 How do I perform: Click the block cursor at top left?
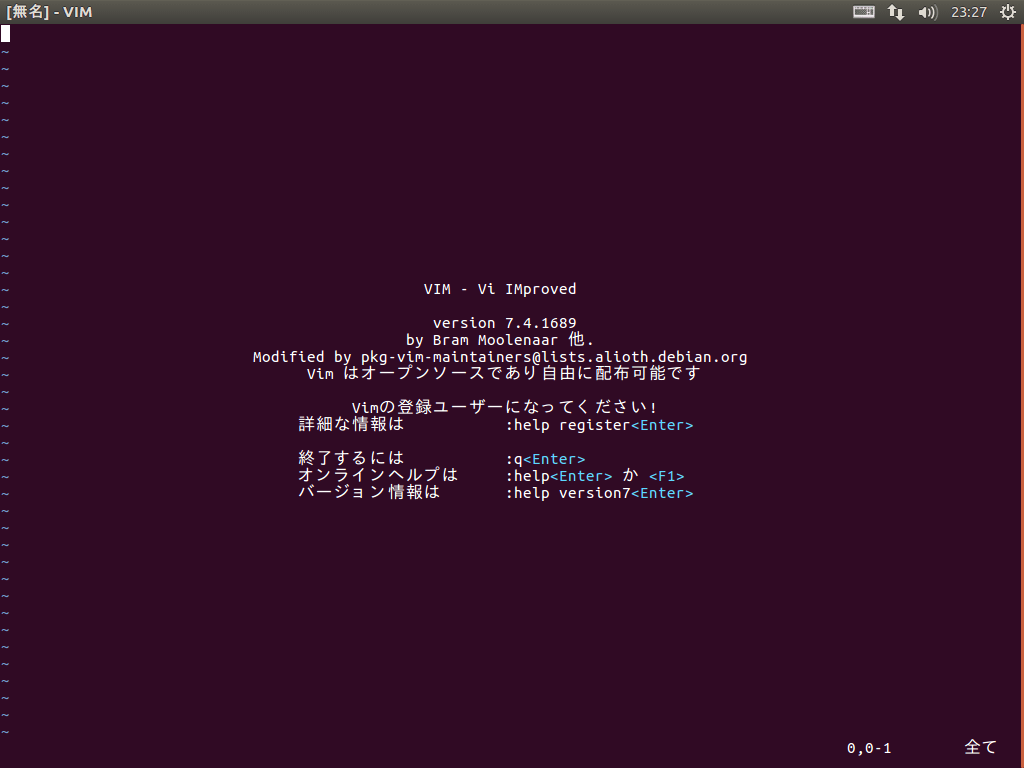click(x=6, y=33)
